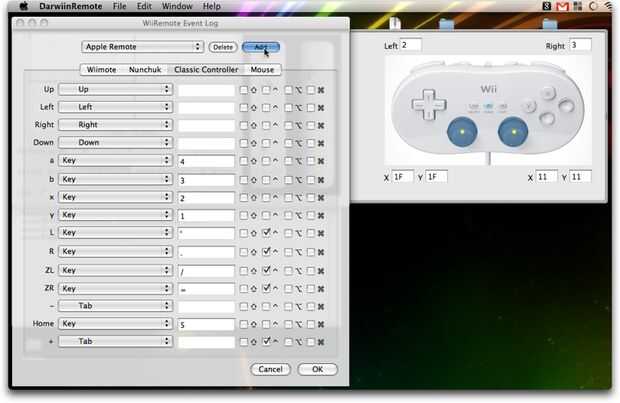Click the key field for 'y' containing 1
The height and width of the screenshot is (403, 620).
click(206, 216)
